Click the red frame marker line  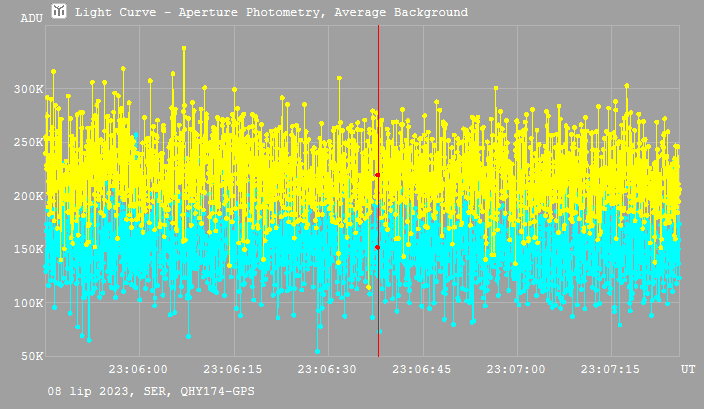click(x=378, y=191)
